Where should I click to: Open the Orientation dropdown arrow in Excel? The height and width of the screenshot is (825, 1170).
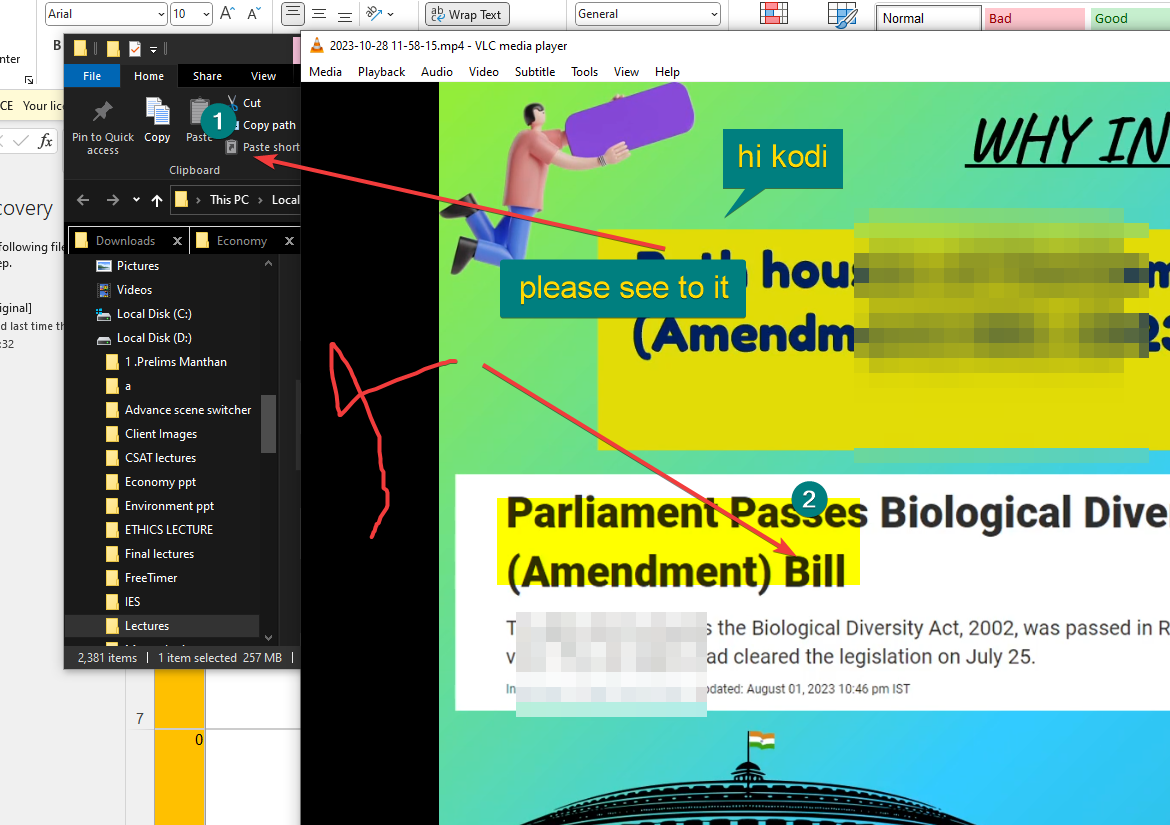[390, 14]
